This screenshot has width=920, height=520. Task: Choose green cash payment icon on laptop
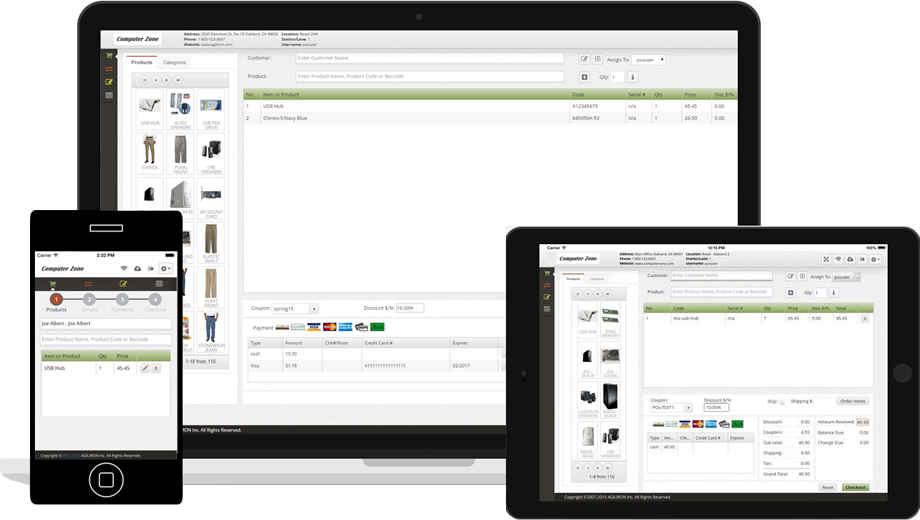(377, 327)
